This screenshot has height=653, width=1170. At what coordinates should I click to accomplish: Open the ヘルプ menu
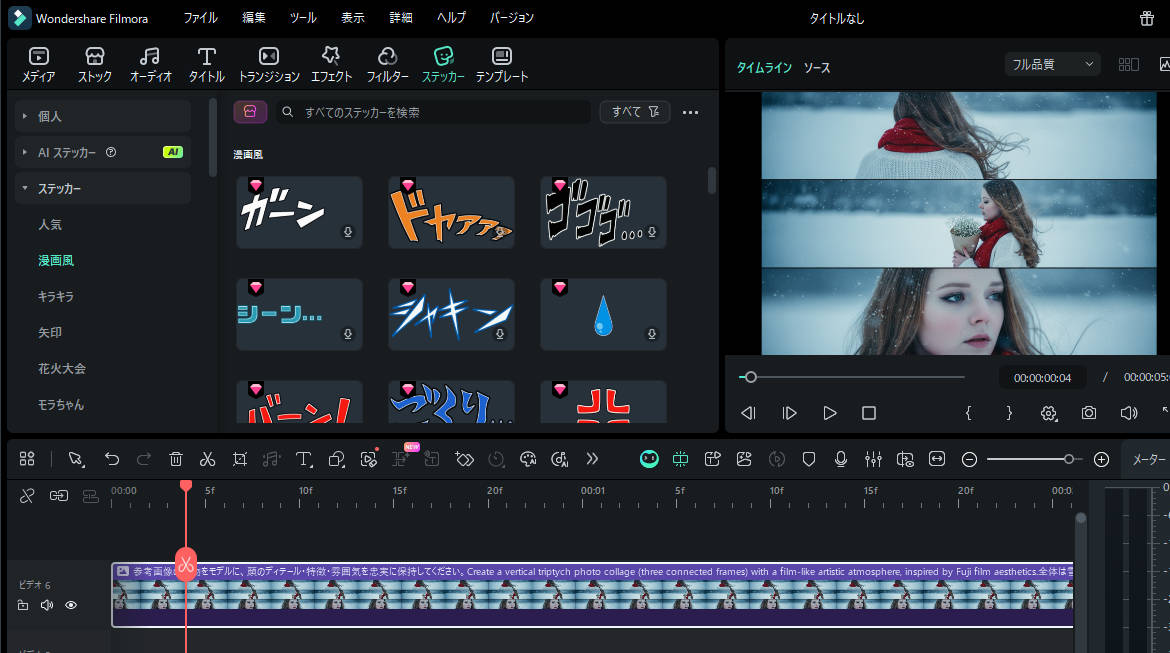pyautogui.click(x=451, y=17)
